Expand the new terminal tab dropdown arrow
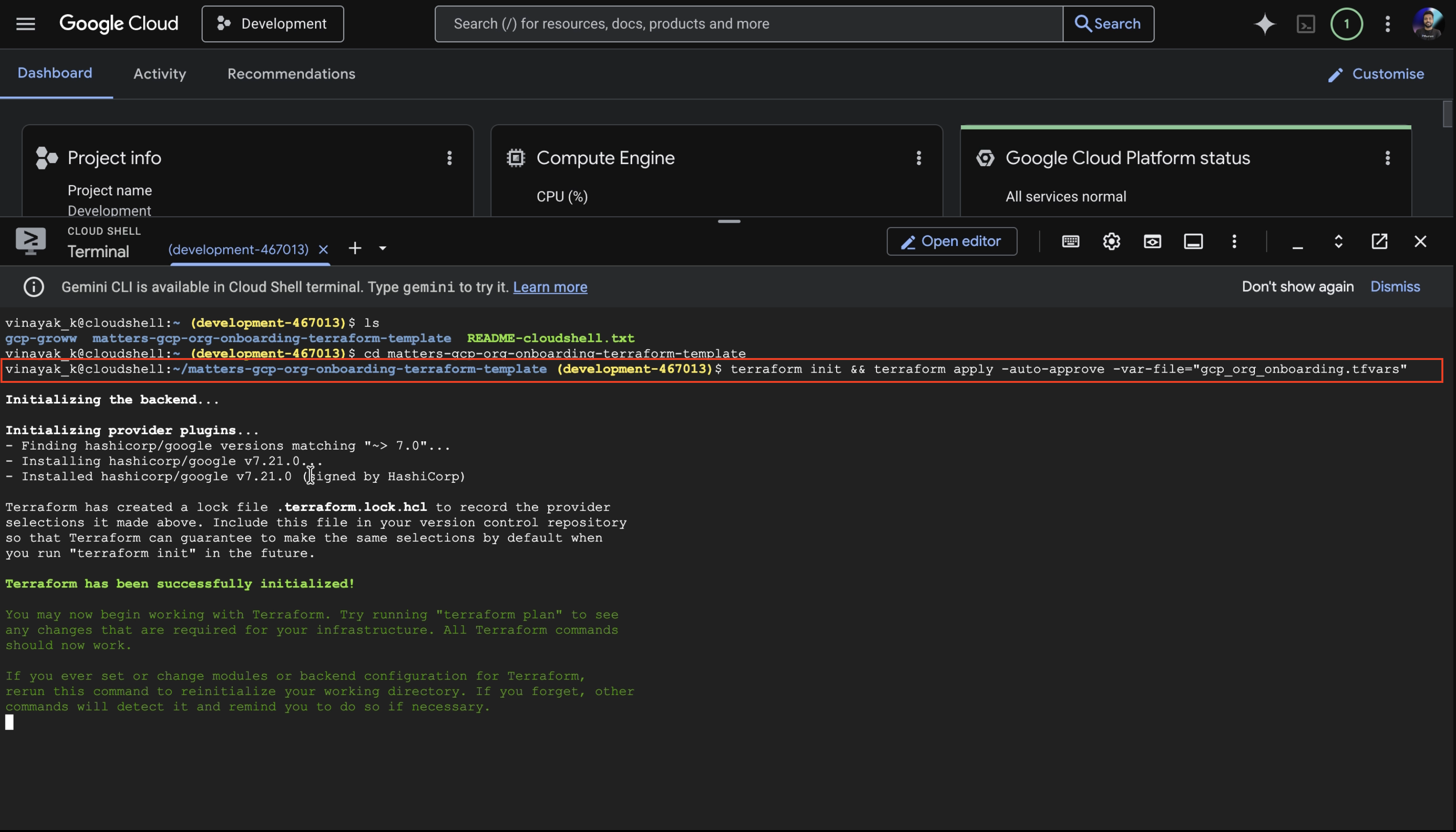Screen dimensions: 1456x832 click(x=383, y=248)
